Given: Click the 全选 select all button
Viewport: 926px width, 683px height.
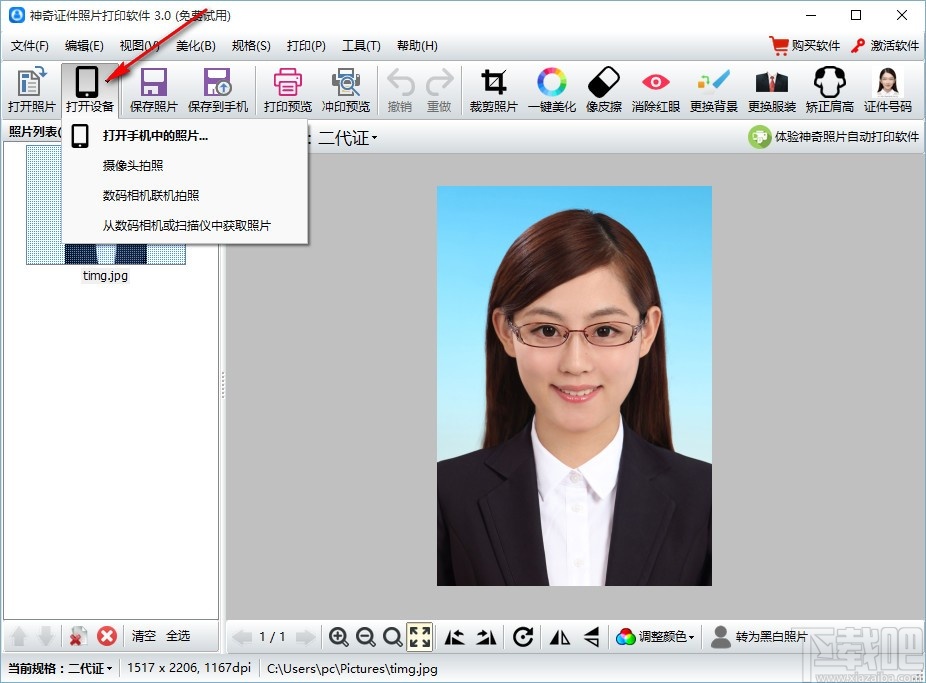Looking at the screenshot, I should (x=178, y=636).
